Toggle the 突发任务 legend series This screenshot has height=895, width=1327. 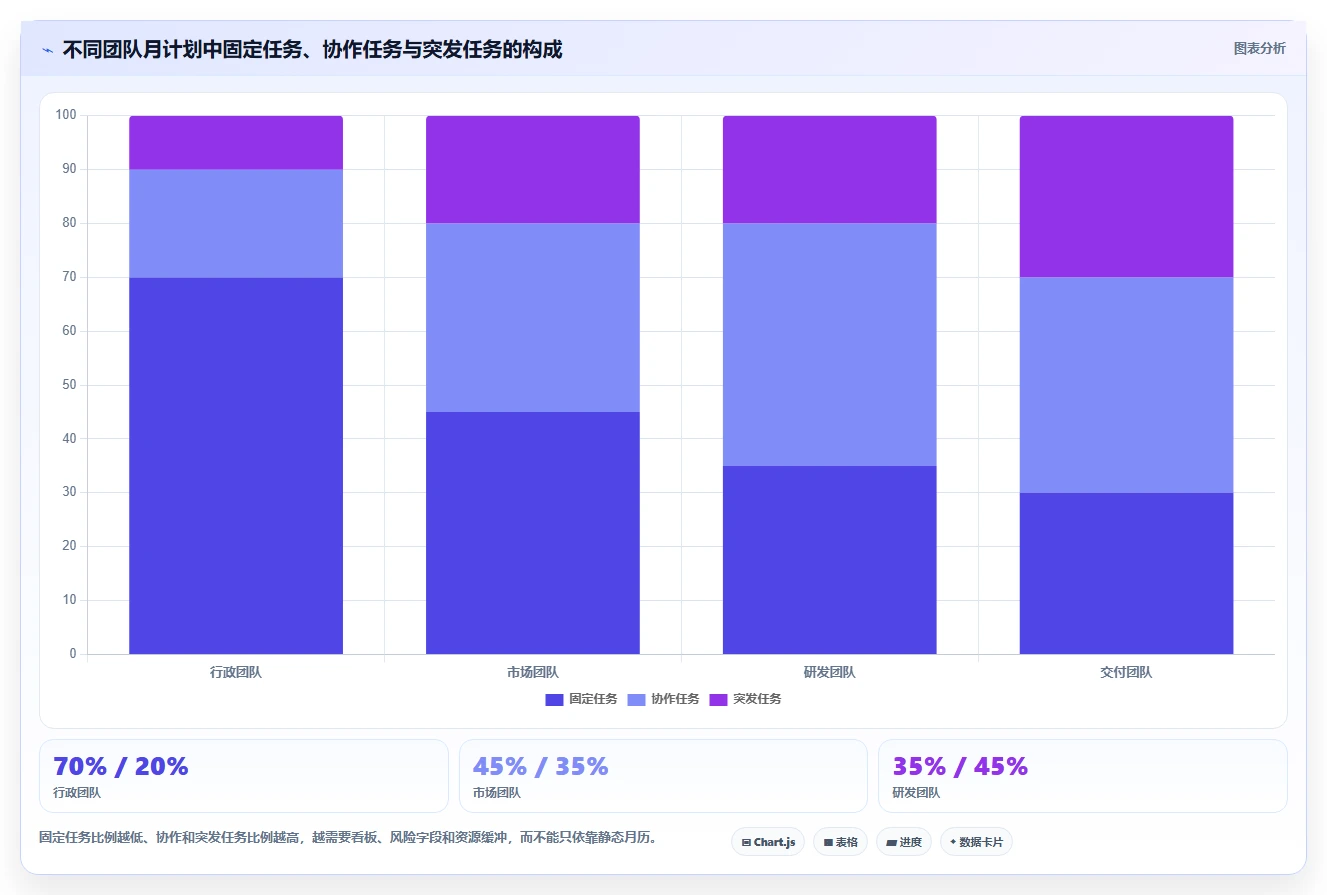point(745,699)
